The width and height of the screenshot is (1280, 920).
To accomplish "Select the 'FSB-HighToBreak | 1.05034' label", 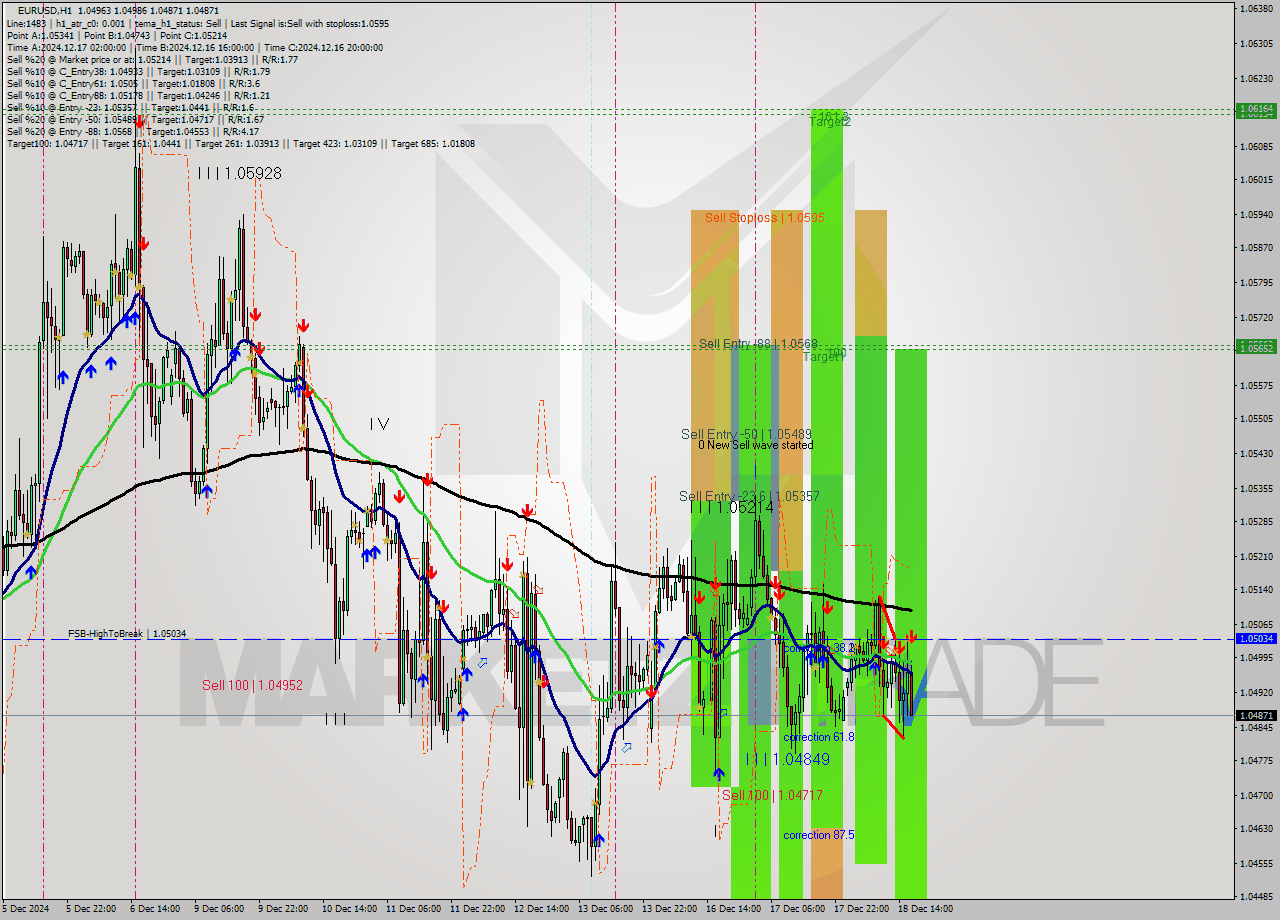I will tap(127, 634).
